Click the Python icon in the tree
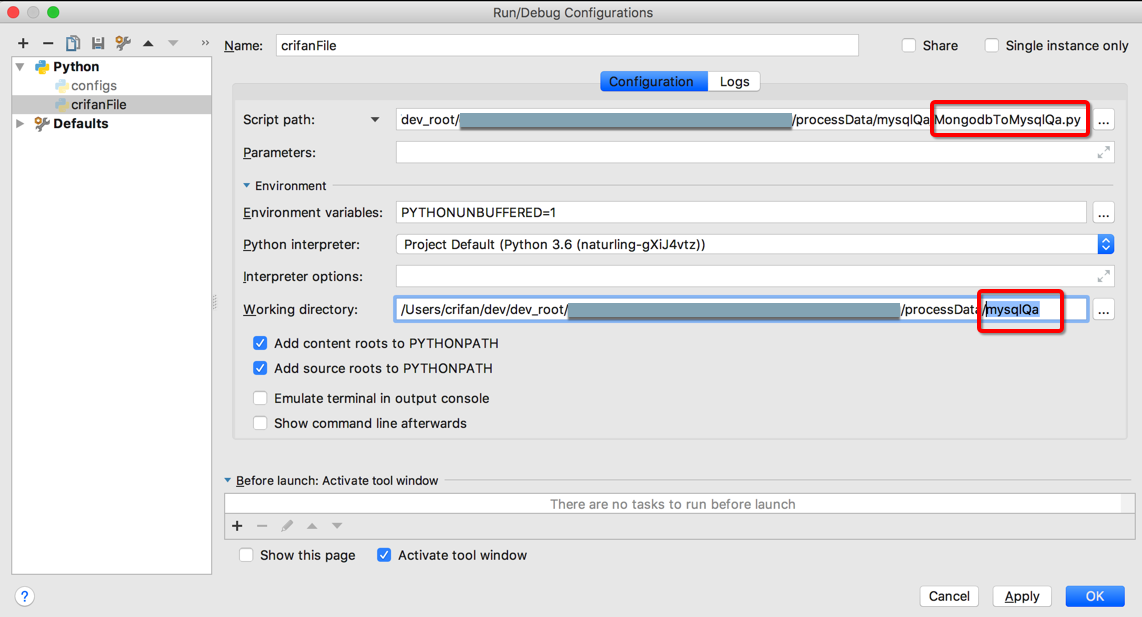This screenshot has height=617, width=1142. pos(42,66)
